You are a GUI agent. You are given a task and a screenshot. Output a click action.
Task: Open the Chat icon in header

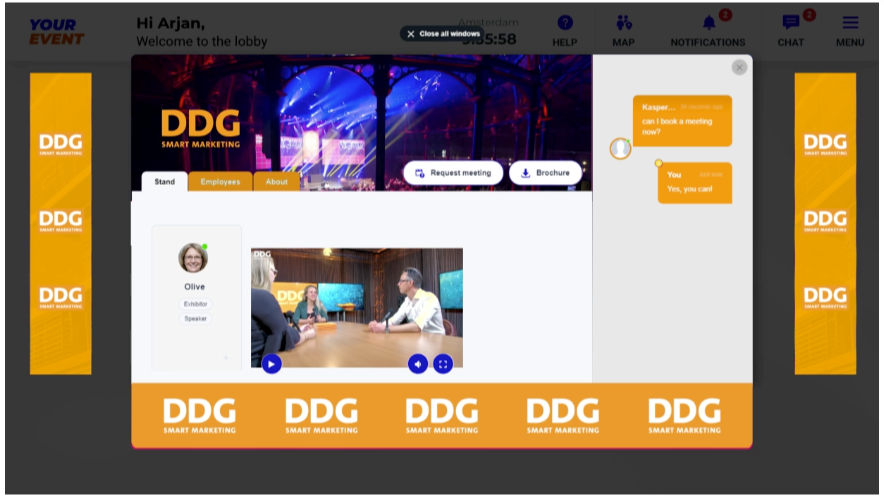pyautogui.click(x=791, y=23)
